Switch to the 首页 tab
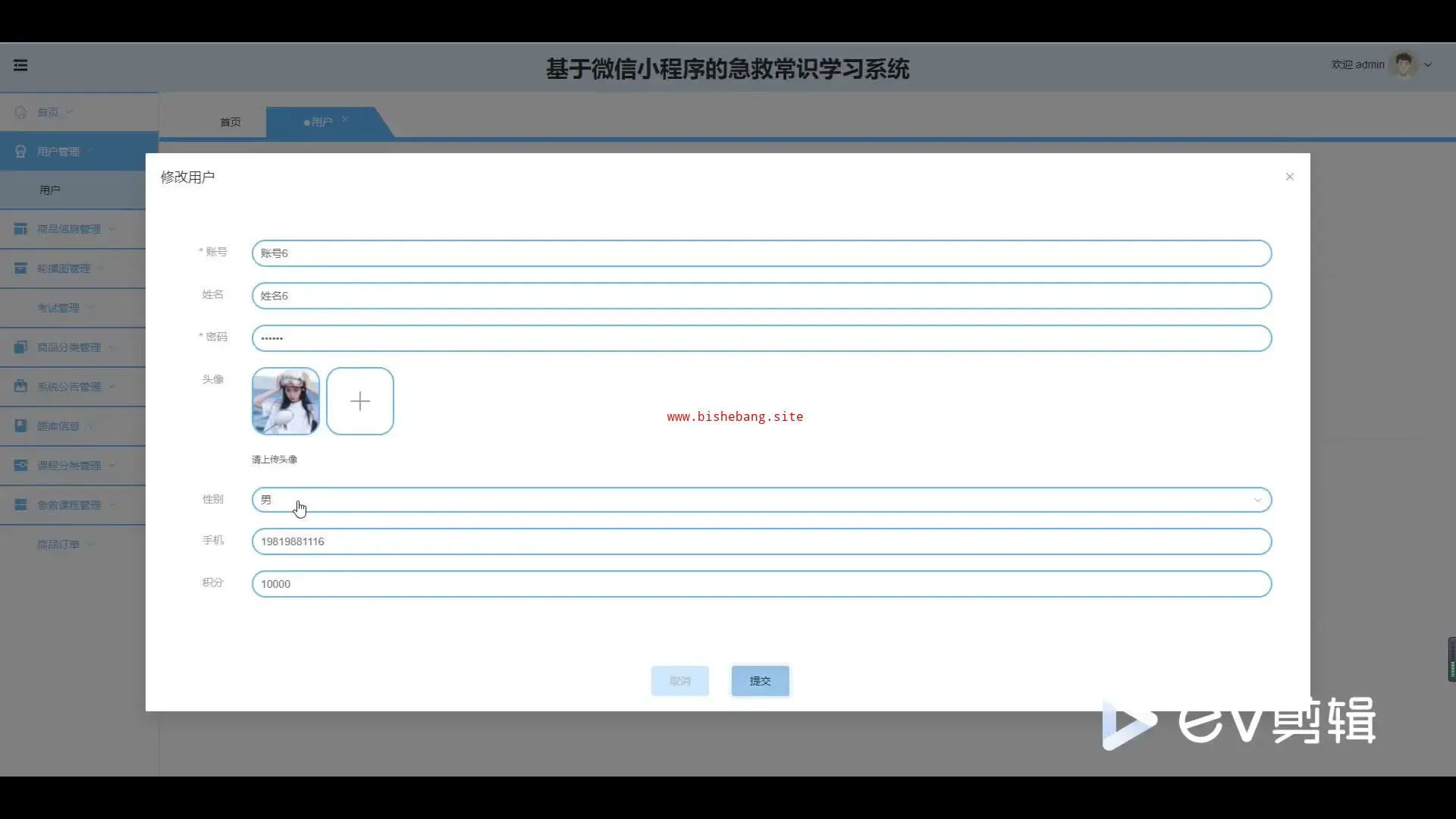The height and width of the screenshot is (819, 1456). tap(231, 122)
